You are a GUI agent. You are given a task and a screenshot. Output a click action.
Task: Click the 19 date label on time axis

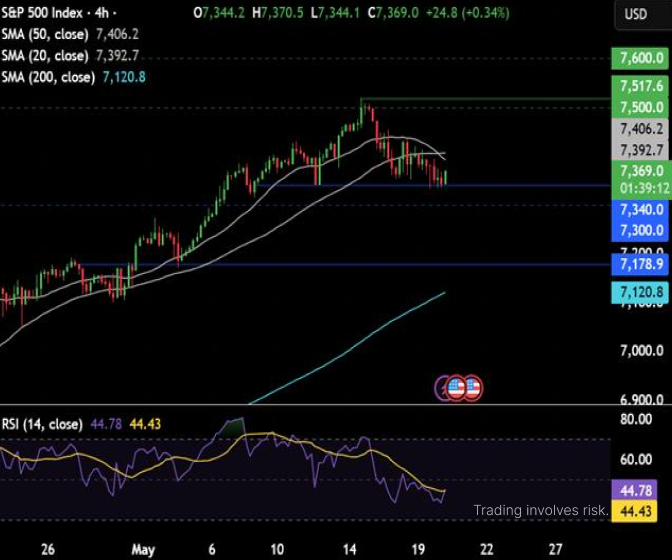tap(418, 549)
